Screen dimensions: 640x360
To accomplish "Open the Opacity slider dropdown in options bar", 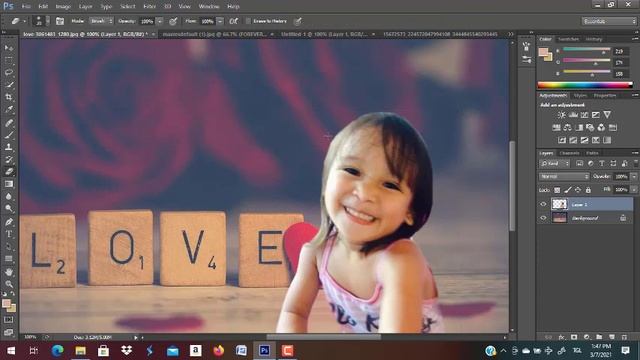I will (160, 21).
